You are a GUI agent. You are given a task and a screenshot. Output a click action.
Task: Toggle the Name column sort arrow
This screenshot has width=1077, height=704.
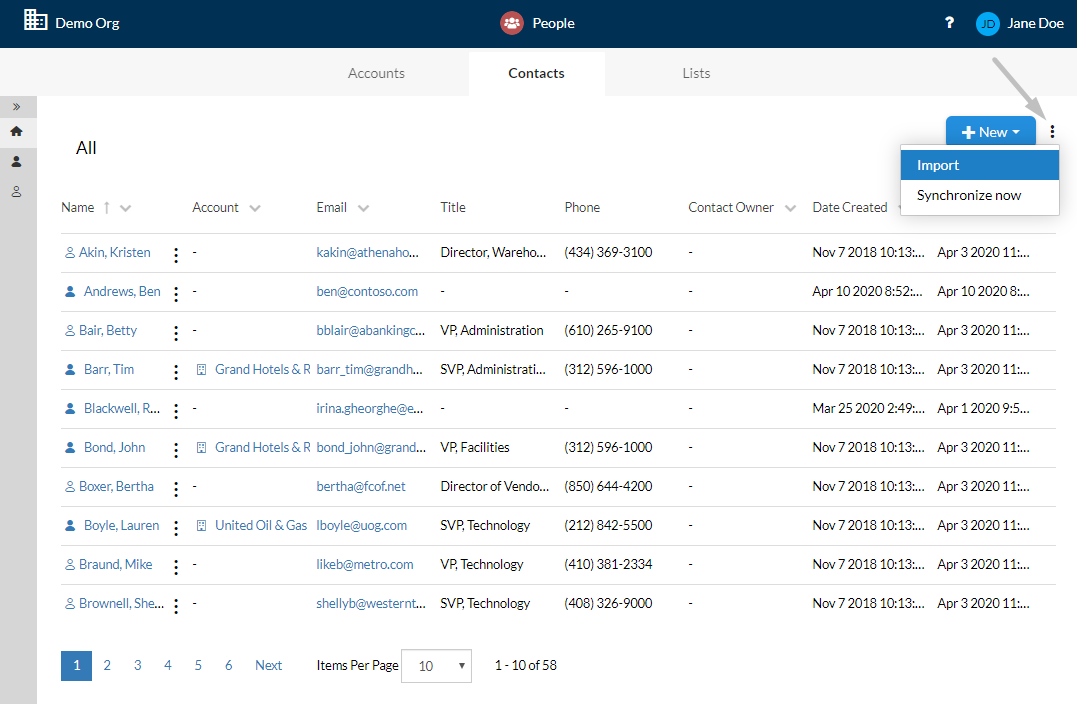pos(106,207)
